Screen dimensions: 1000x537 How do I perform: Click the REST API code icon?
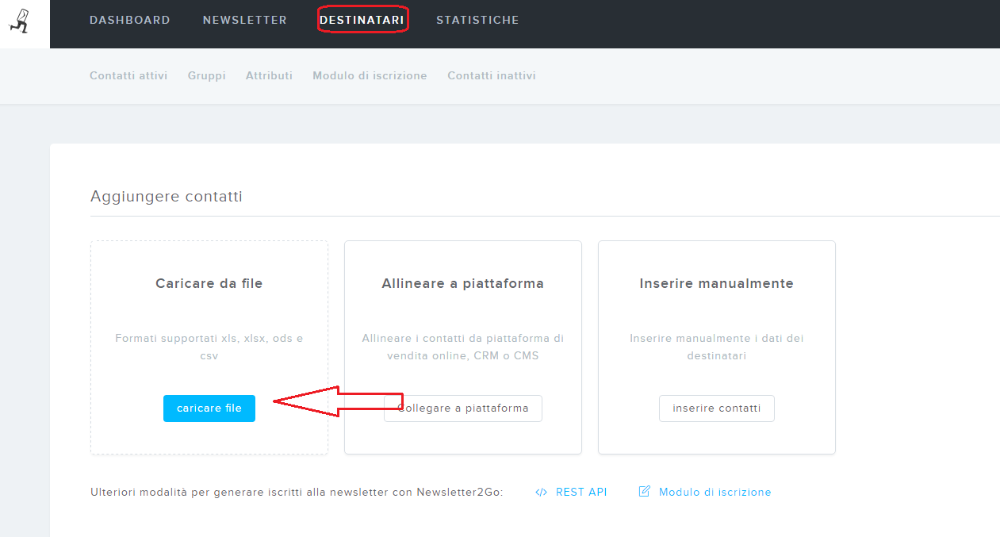tap(541, 492)
